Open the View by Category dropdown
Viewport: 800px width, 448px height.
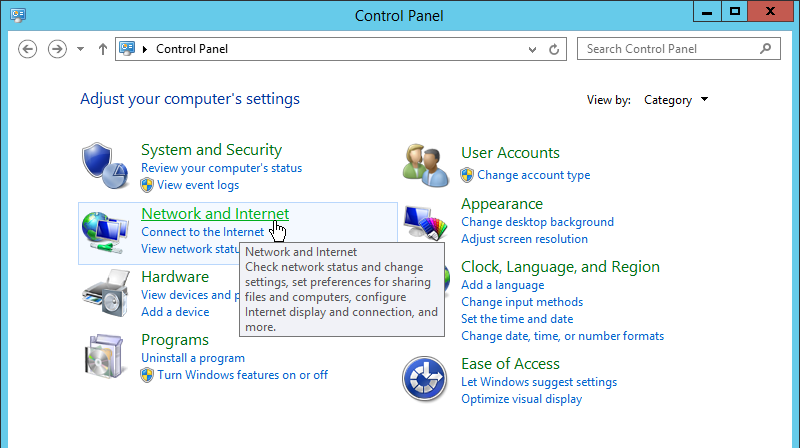tap(676, 100)
